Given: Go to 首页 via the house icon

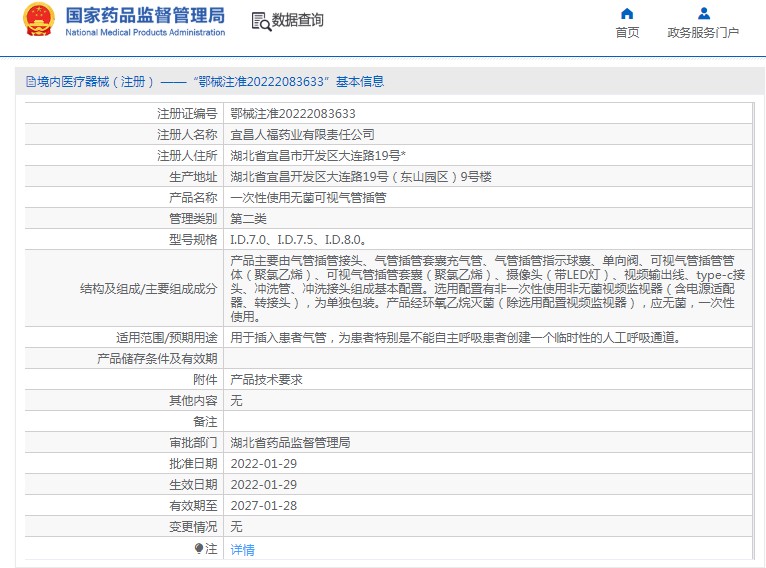Looking at the screenshot, I should tap(627, 14).
